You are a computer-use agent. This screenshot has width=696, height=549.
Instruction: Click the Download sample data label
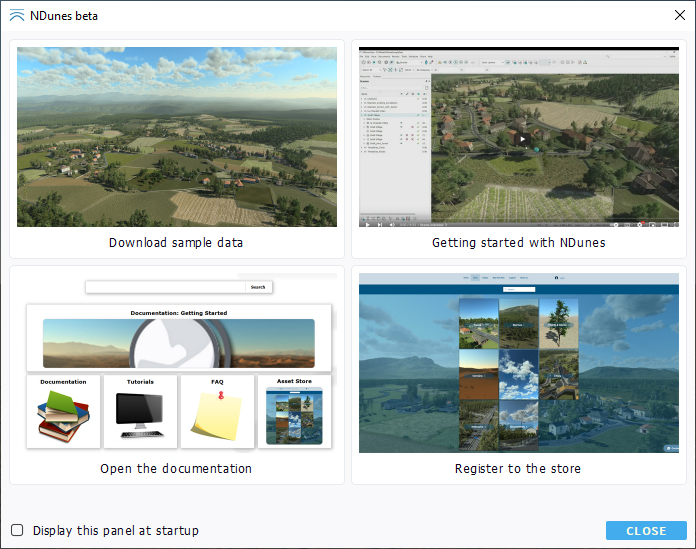pos(176,243)
